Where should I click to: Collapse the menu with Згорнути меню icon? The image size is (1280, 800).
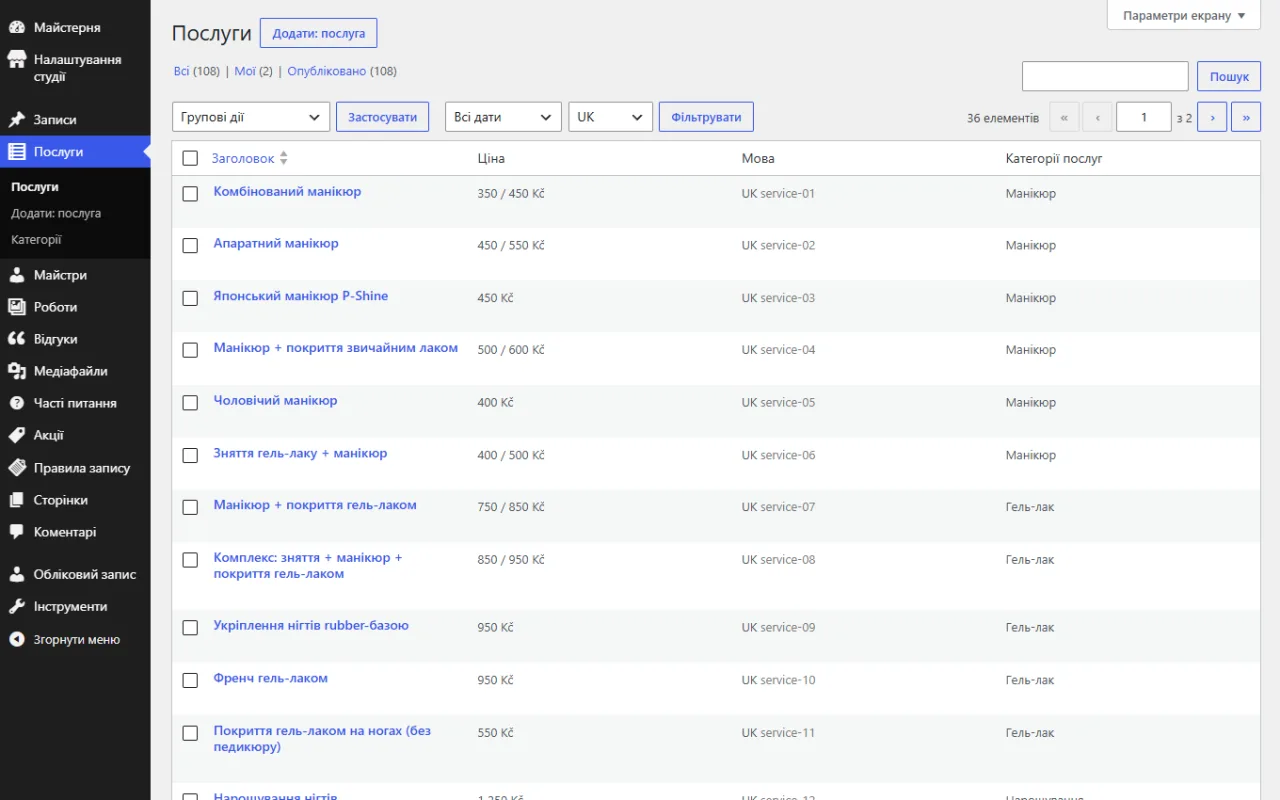click(x=17, y=639)
